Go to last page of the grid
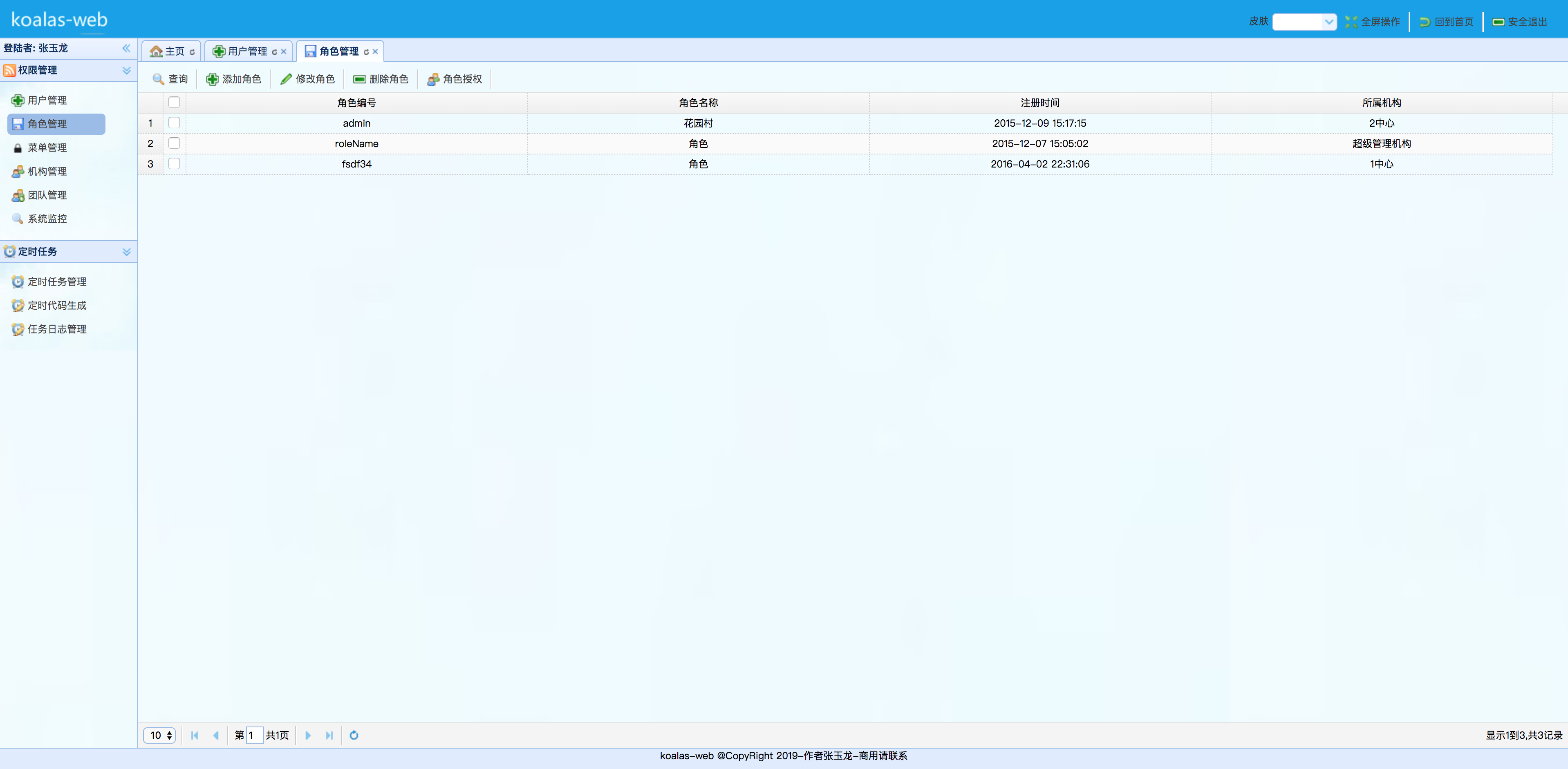The width and height of the screenshot is (1568, 769). (329, 735)
